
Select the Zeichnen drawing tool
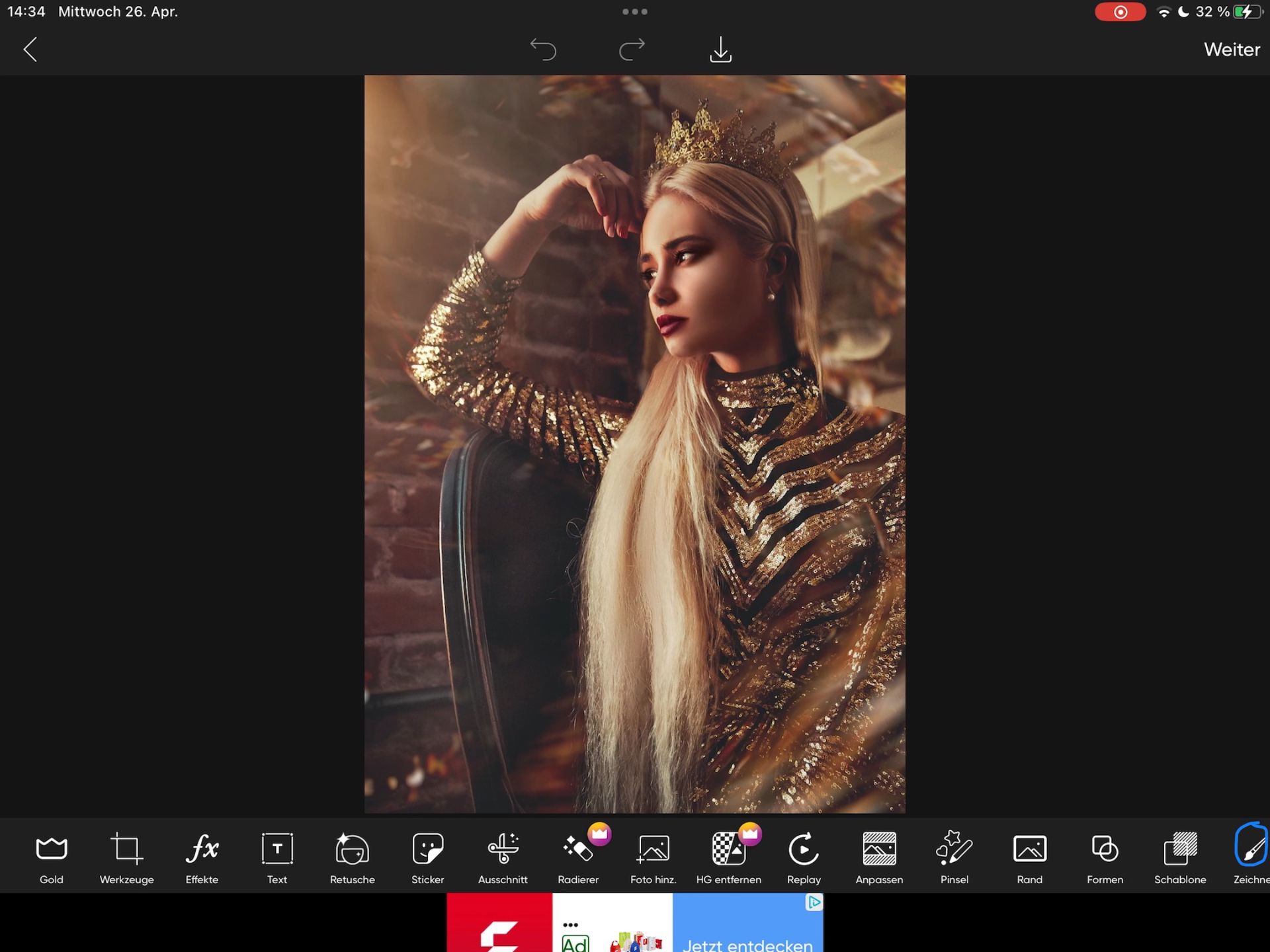click(1251, 855)
